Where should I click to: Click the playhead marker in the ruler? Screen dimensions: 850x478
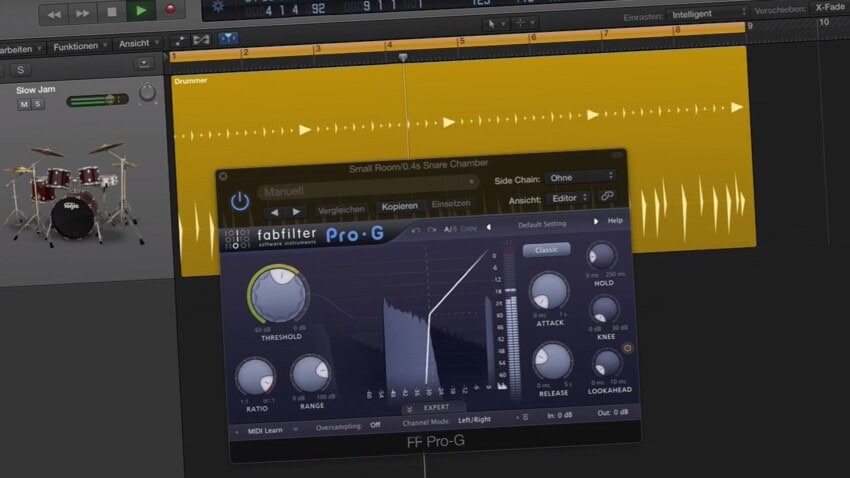(x=403, y=57)
